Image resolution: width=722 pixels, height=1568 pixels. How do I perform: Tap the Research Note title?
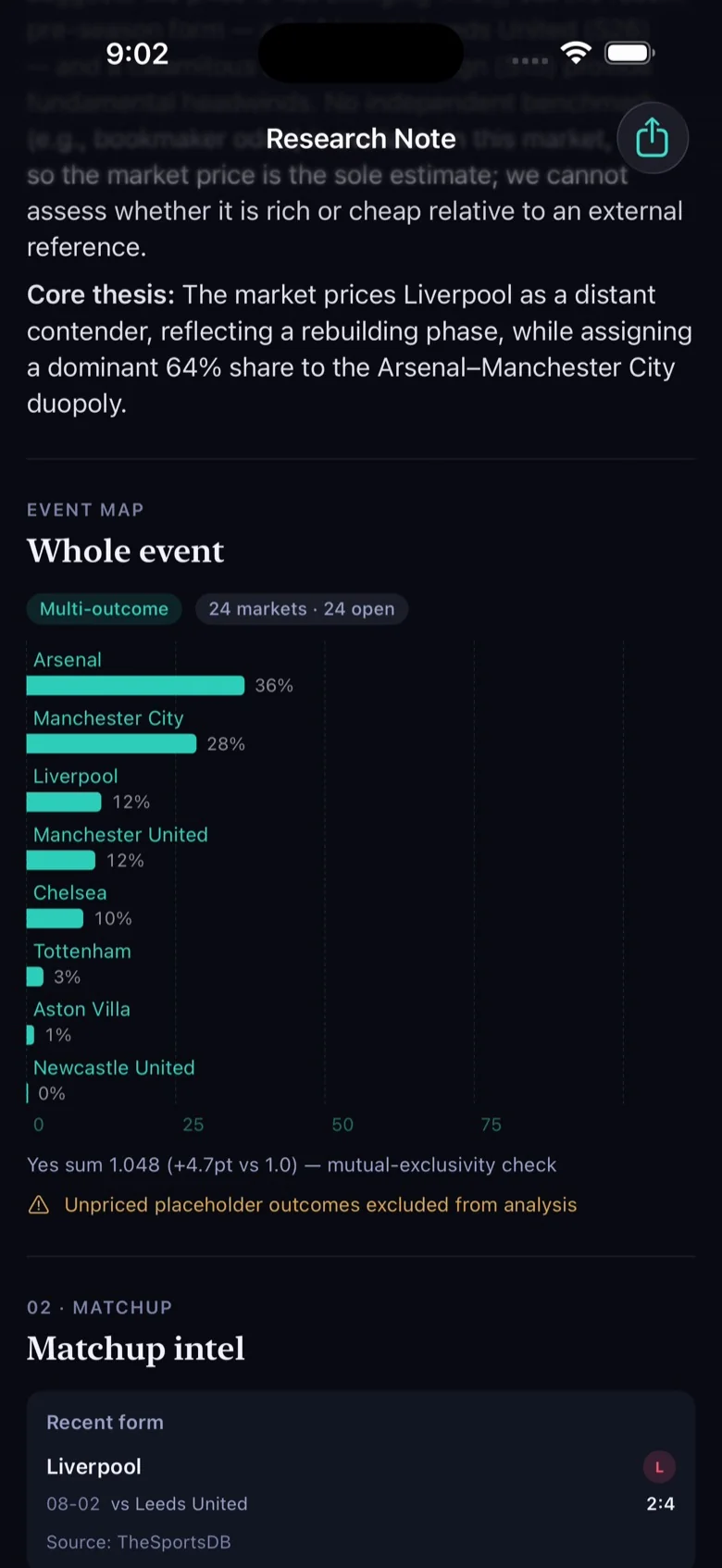point(361,139)
